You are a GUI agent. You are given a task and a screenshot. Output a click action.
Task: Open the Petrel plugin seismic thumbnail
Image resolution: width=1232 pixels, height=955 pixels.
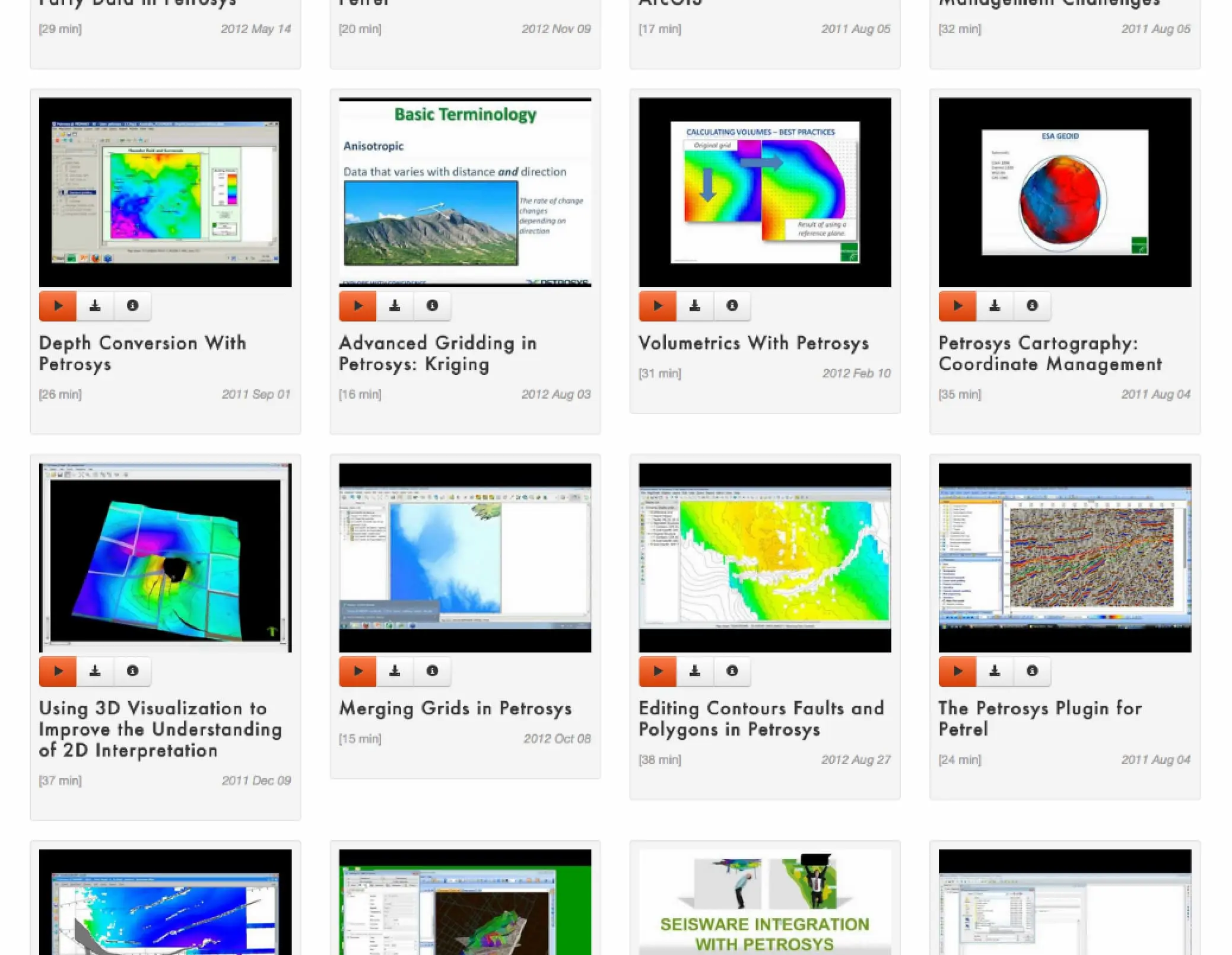pyautogui.click(x=1065, y=558)
